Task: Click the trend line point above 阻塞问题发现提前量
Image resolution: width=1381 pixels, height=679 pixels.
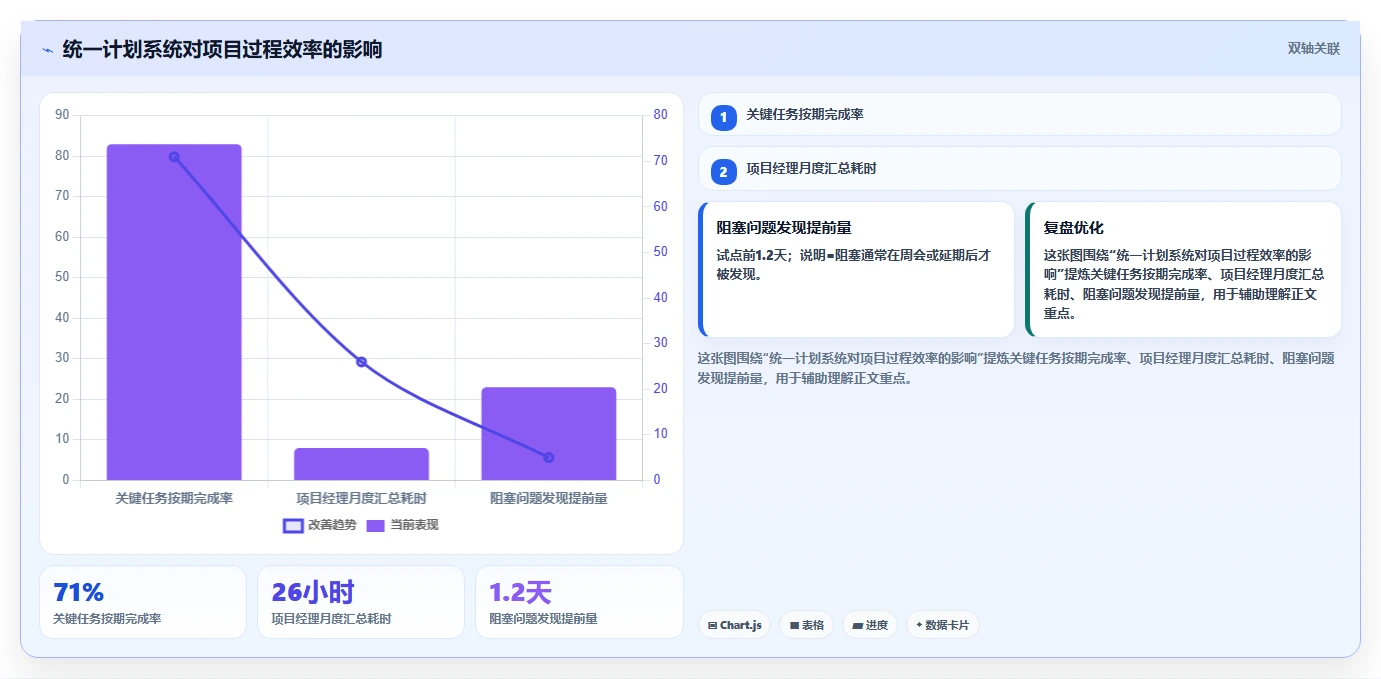Action: pos(548,457)
